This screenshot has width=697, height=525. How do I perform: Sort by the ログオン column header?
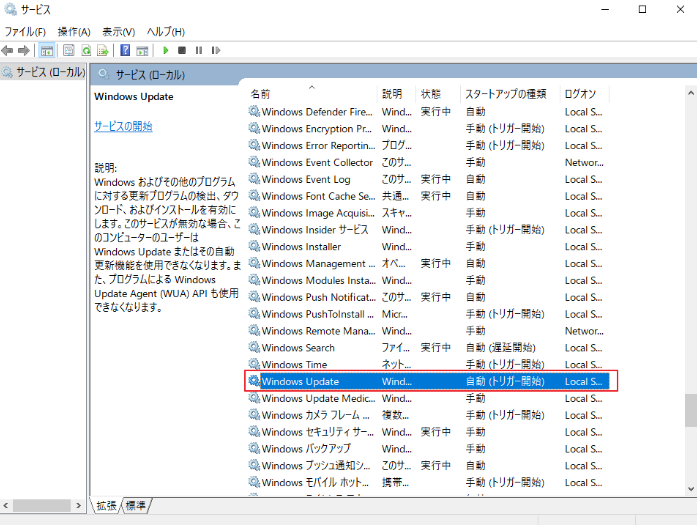585,94
